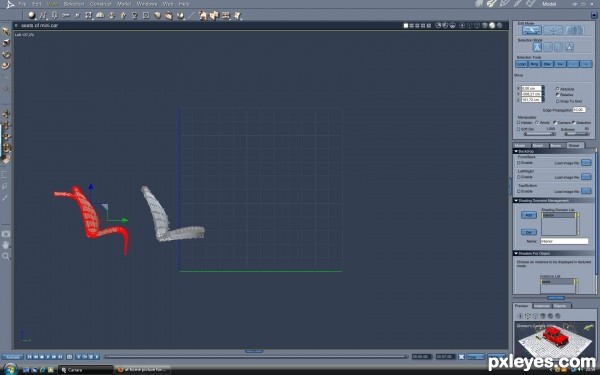The image size is (600, 375).
Task: Select fourth Selection Mode icon
Action: [569, 47]
